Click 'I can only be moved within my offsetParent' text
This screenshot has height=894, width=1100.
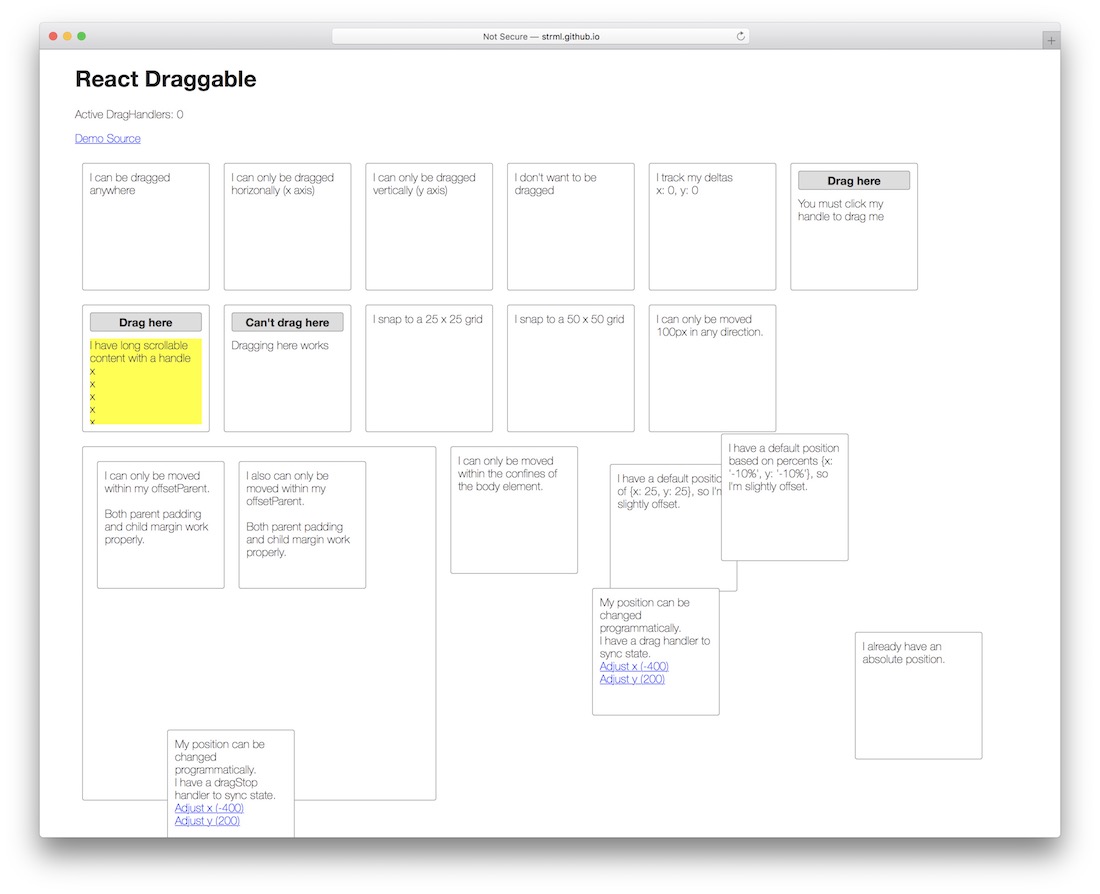coord(157,482)
